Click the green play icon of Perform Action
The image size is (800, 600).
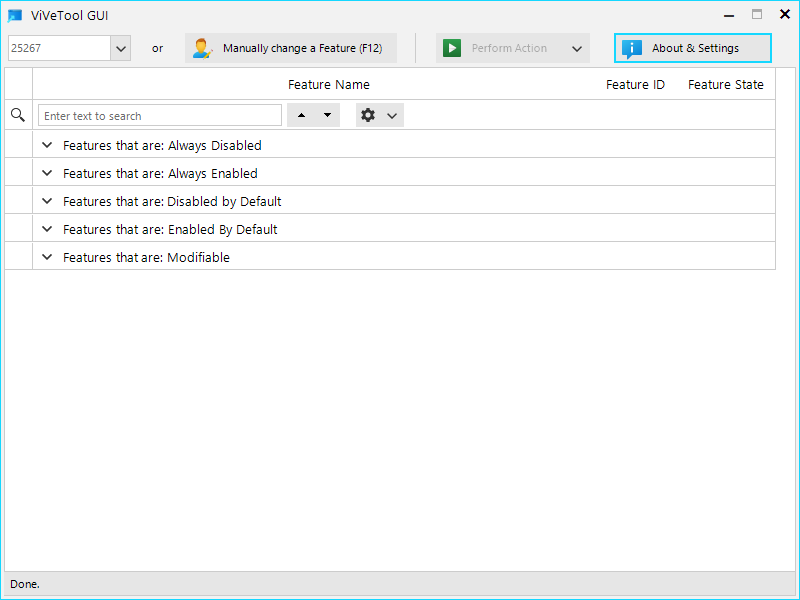[x=452, y=48]
